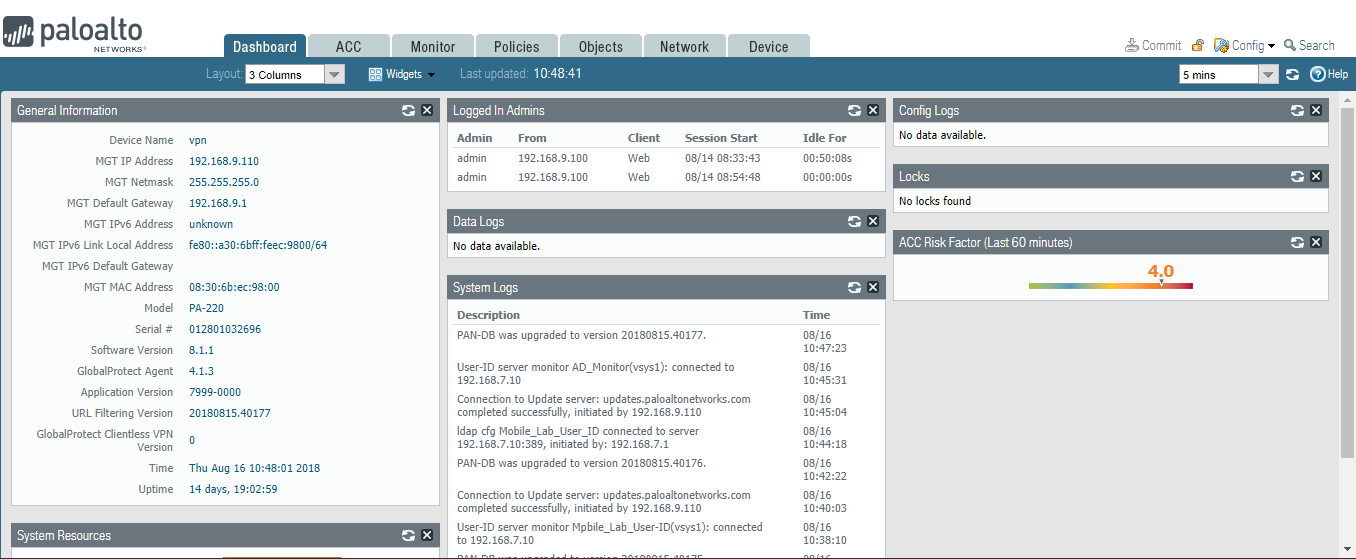Refresh the Data Logs widget
The width and height of the screenshot is (1356, 559).
coord(855,222)
